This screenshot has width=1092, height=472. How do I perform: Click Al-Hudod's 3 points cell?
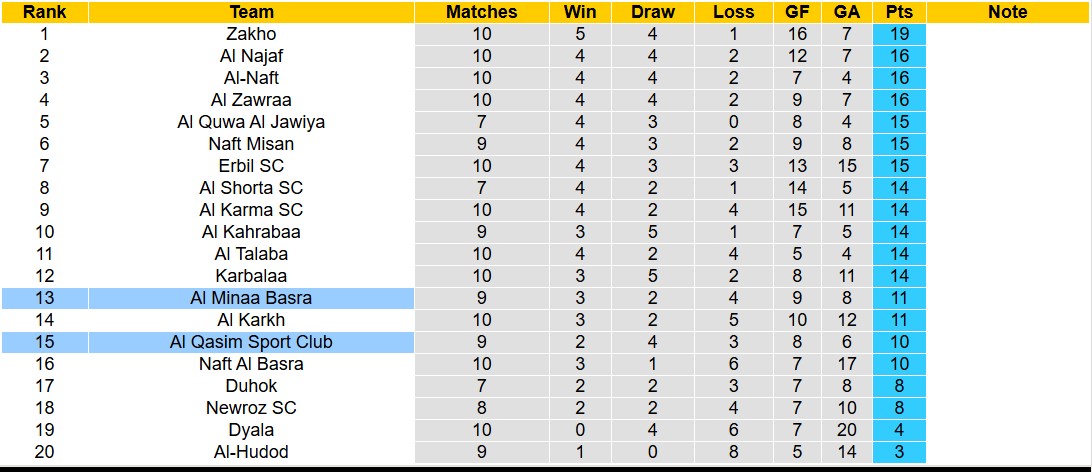pos(899,452)
